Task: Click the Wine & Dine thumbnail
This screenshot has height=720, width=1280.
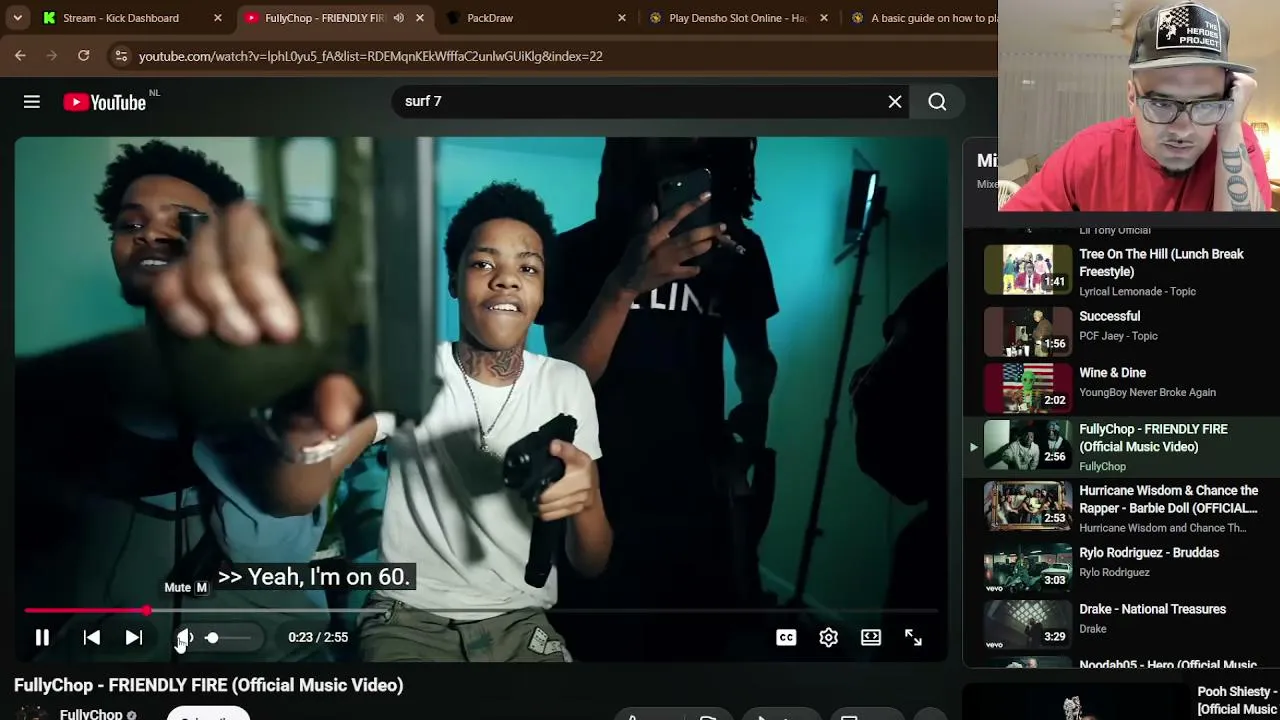Action: coord(1027,388)
